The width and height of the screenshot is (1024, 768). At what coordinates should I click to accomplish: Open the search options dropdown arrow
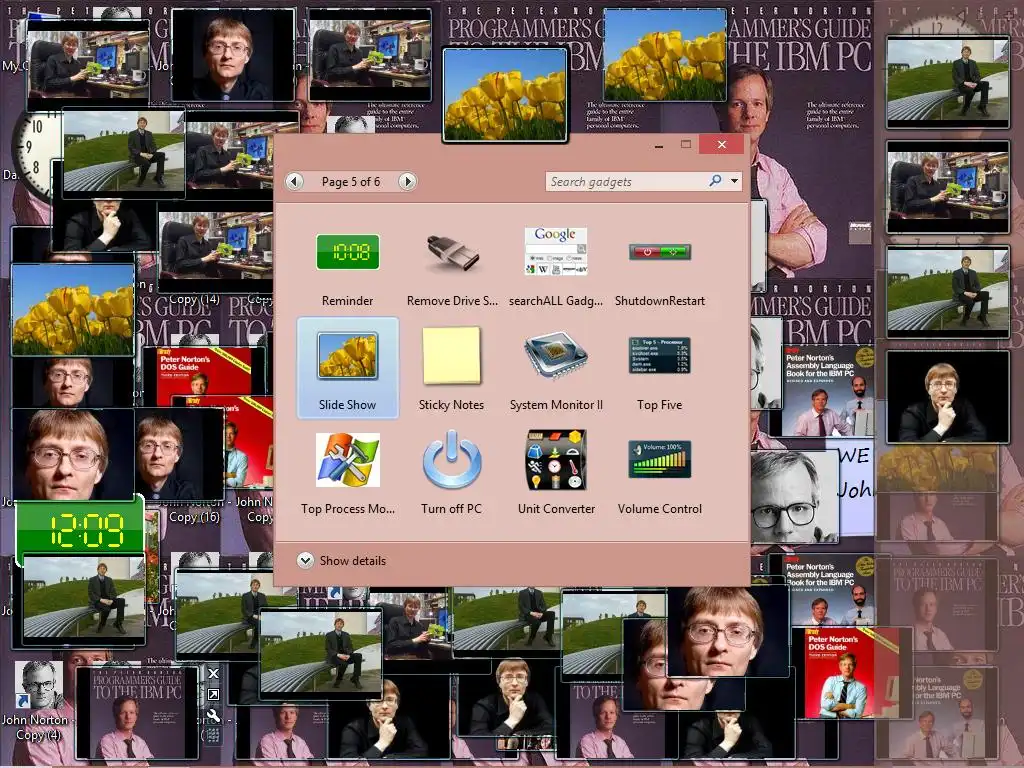click(735, 181)
